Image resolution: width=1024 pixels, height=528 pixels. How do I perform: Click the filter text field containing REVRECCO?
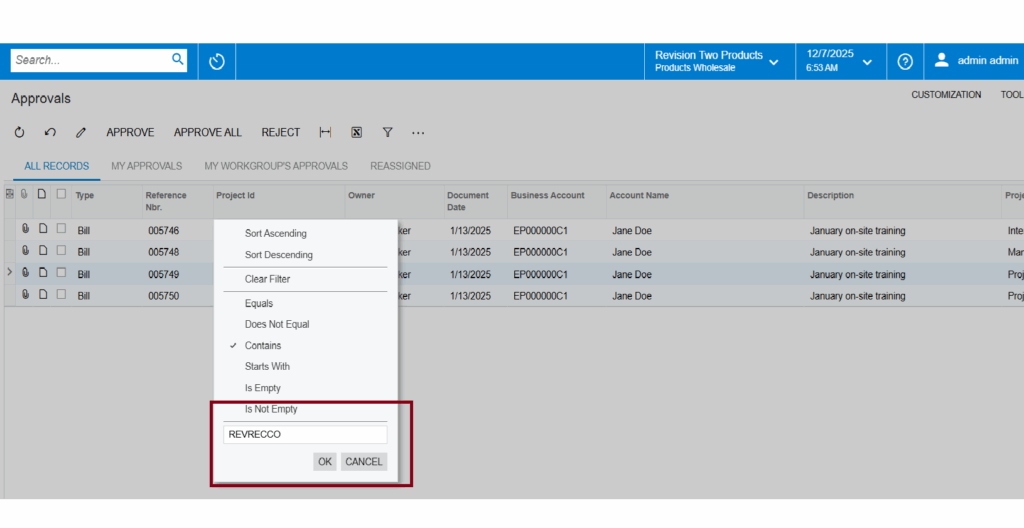click(304, 434)
